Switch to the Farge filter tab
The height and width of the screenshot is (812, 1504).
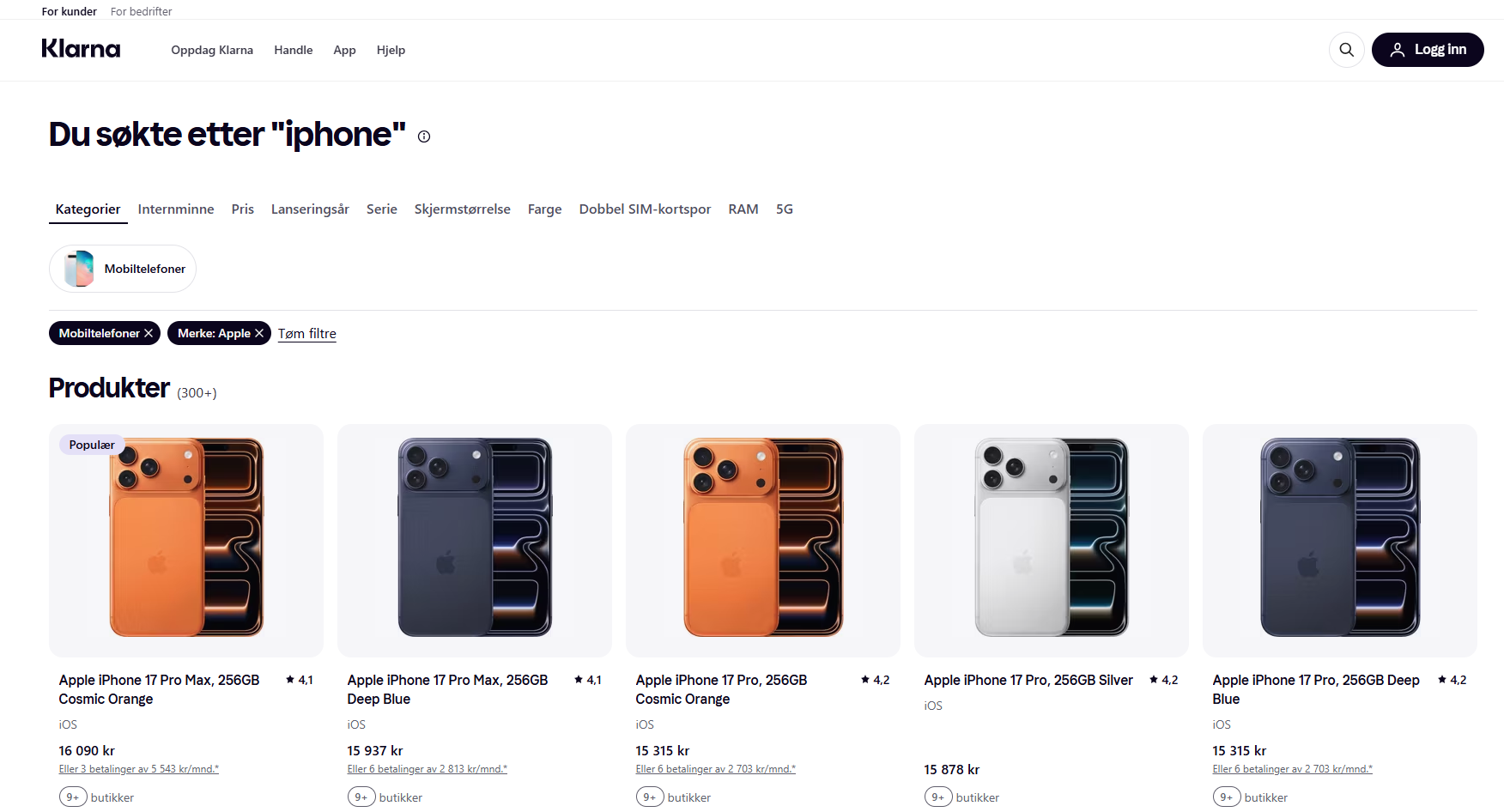pyautogui.click(x=544, y=209)
